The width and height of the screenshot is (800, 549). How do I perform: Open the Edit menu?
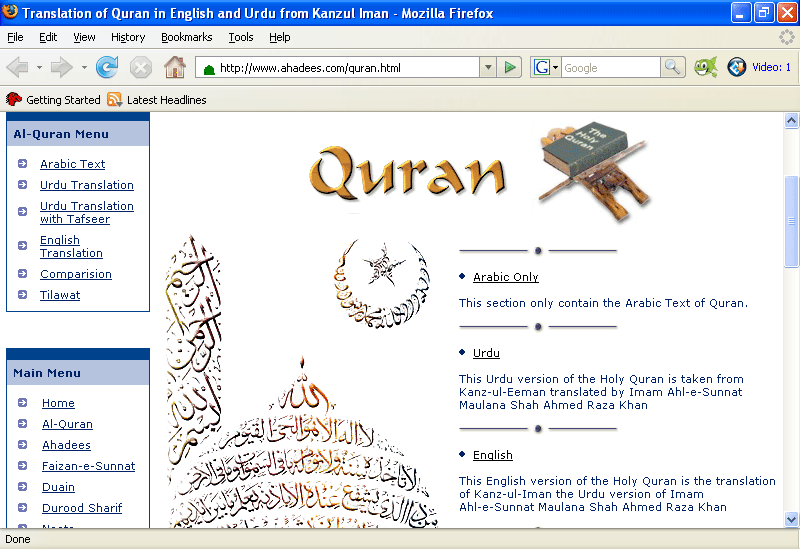point(48,37)
